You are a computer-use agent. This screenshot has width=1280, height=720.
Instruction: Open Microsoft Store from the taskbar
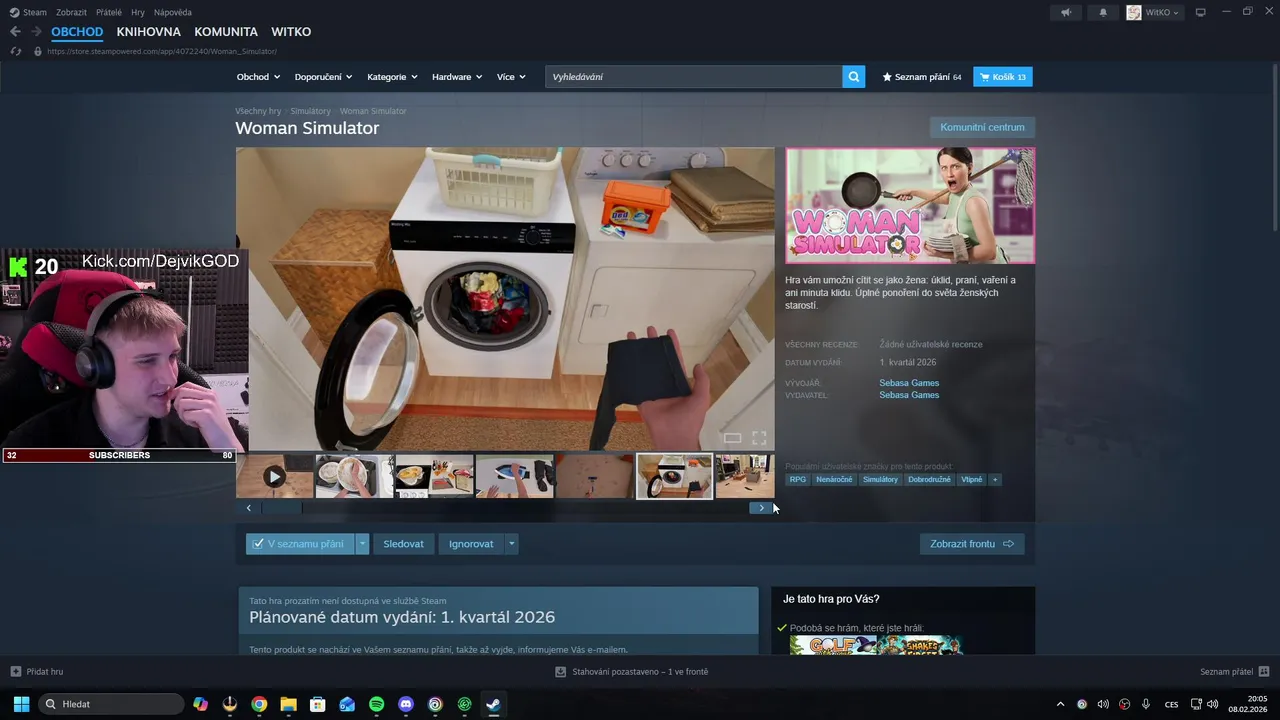click(318, 704)
